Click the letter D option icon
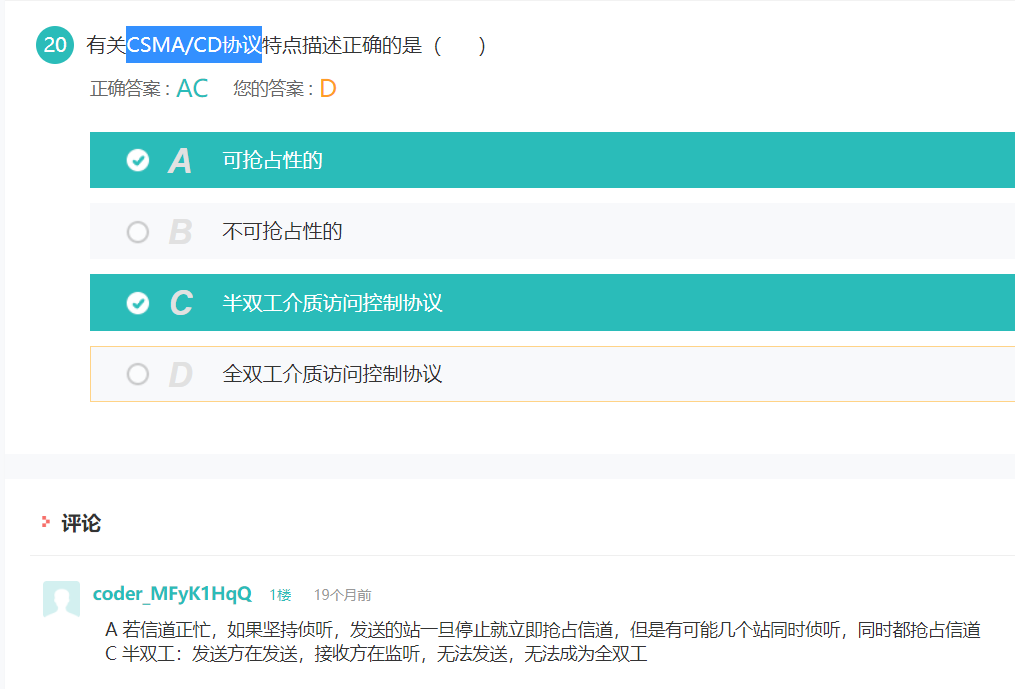Screen dimensions: 1015x689 181,374
